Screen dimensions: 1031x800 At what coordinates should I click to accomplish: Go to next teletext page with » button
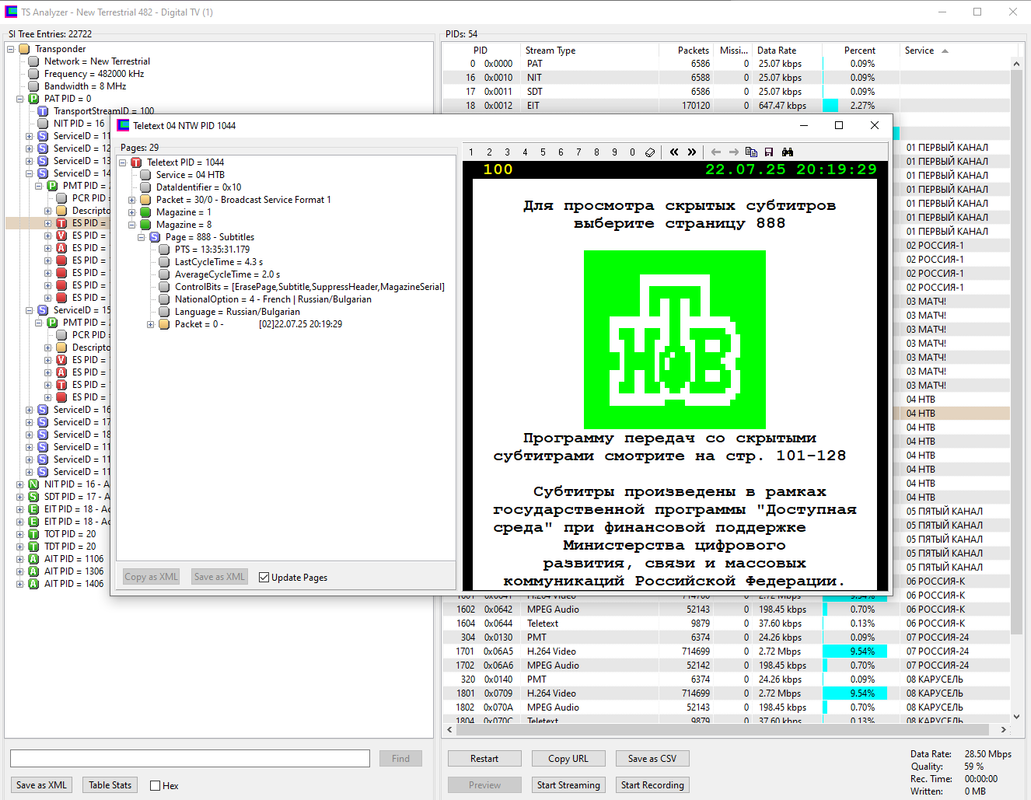pyautogui.click(x=692, y=152)
